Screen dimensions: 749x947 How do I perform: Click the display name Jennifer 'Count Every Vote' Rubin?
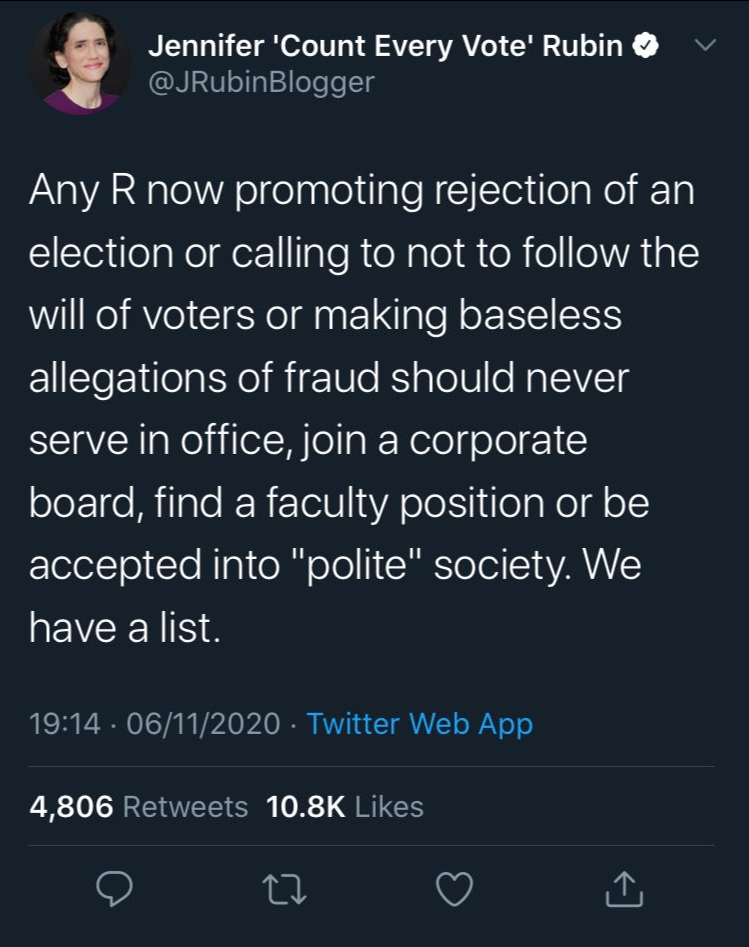click(x=387, y=45)
